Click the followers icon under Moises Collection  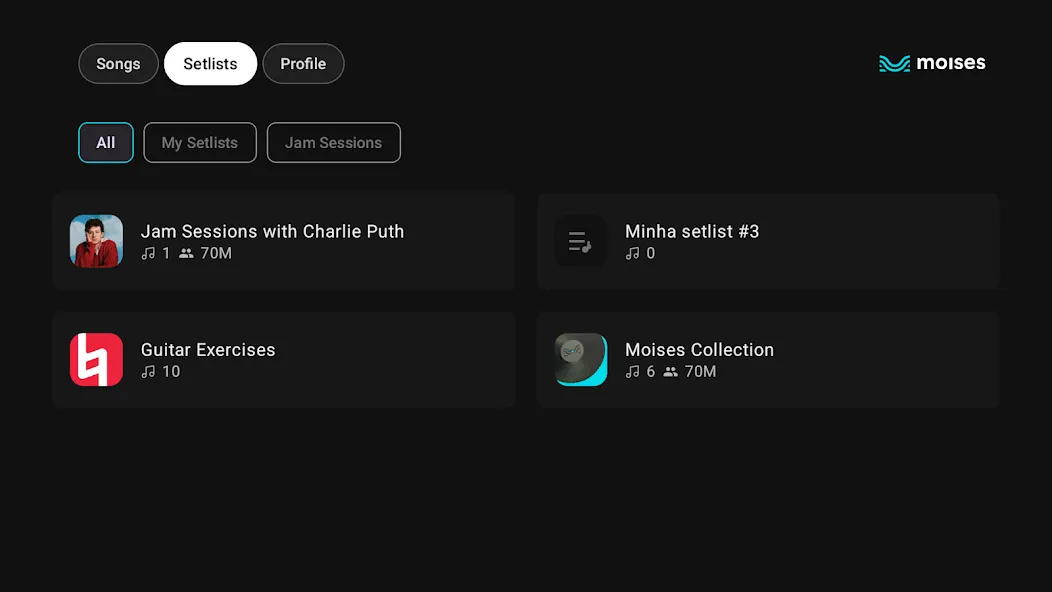pos(670,372)
